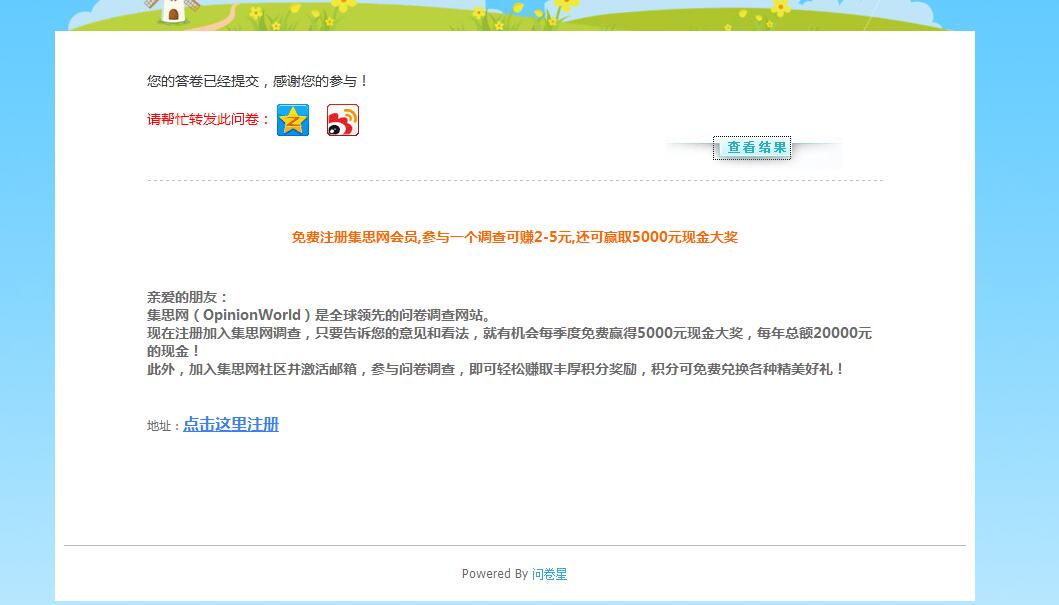Click the text 的现金！
1059x605 pixels.
[174, 351]
